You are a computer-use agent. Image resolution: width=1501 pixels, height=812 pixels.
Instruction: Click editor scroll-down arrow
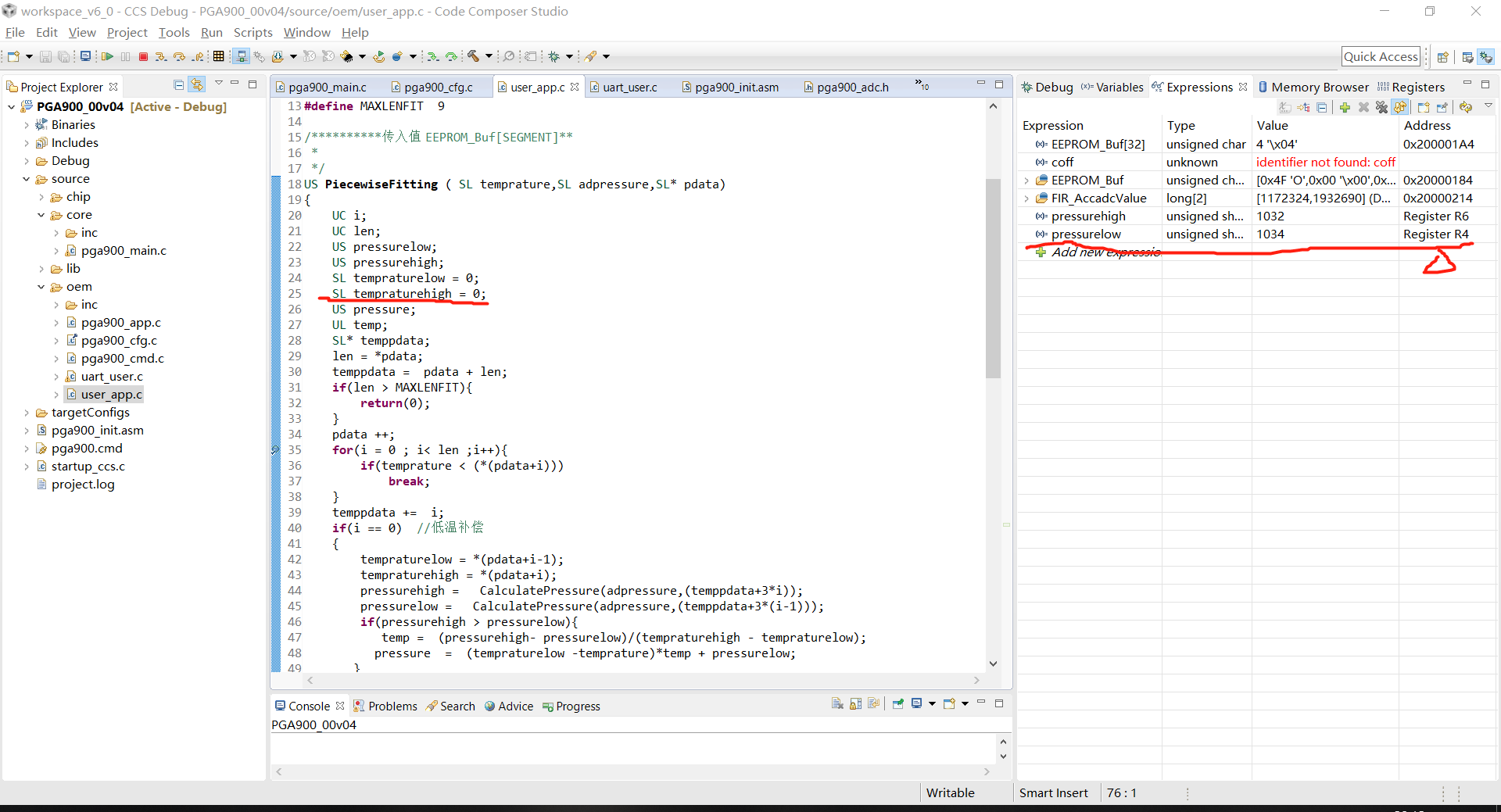tap(993, 664)
